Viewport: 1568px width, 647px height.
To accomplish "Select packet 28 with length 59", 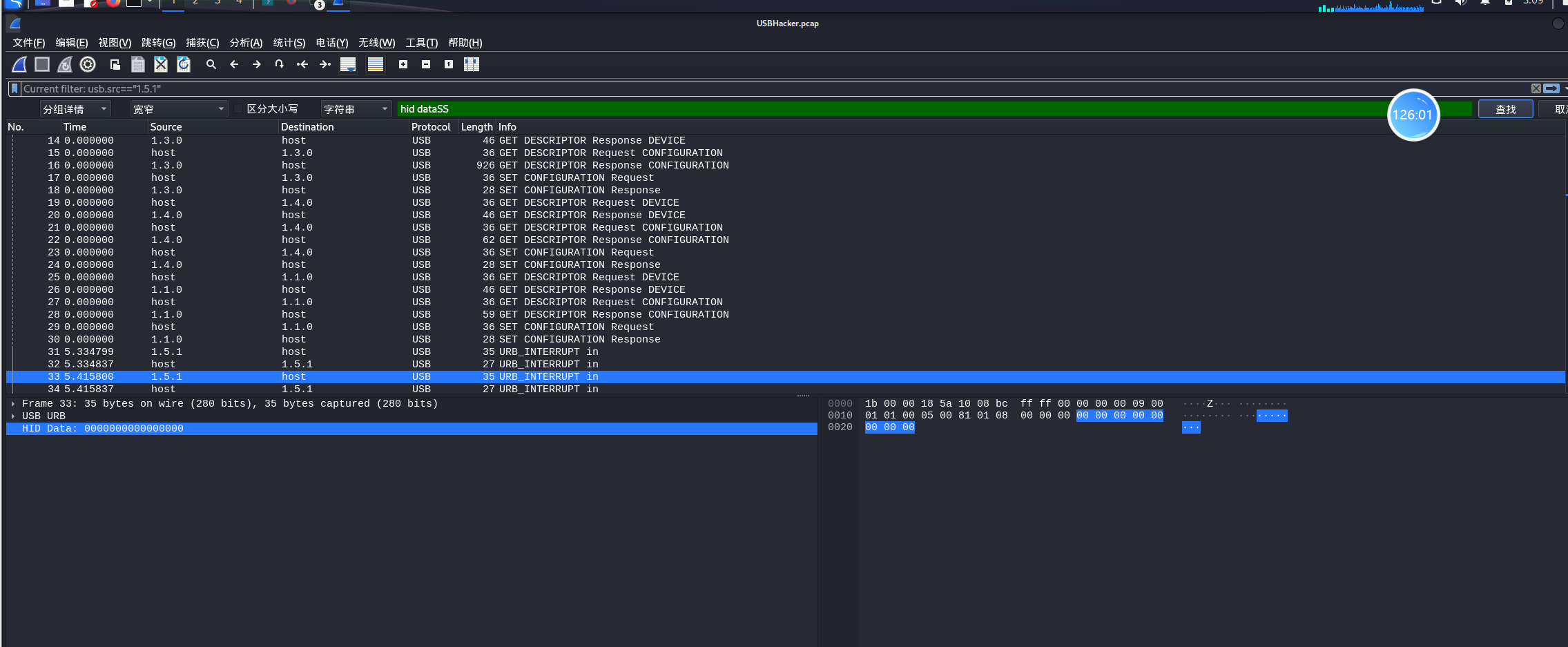I will point(786,314).
